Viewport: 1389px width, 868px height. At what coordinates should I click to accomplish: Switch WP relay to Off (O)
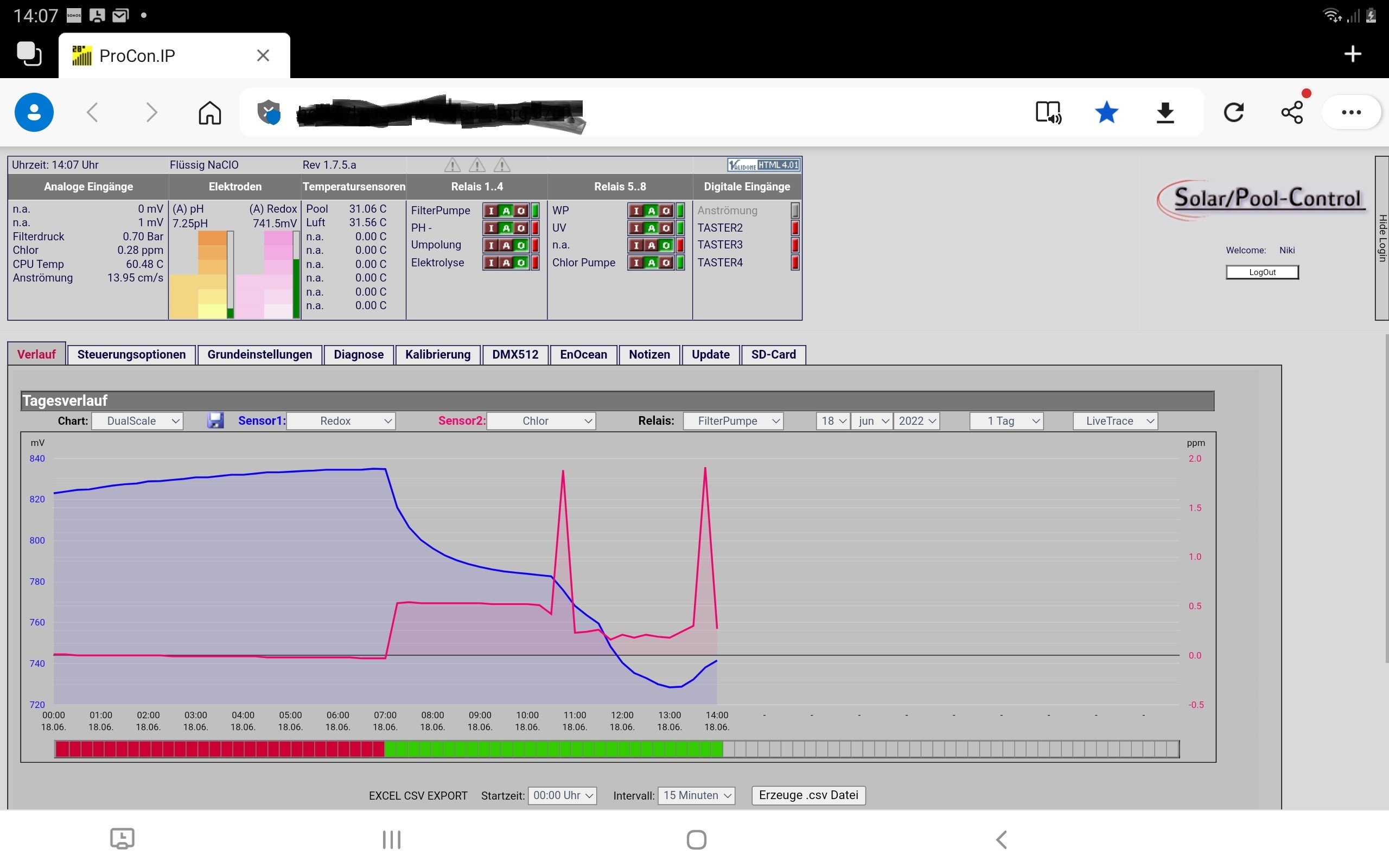[666, 210]
